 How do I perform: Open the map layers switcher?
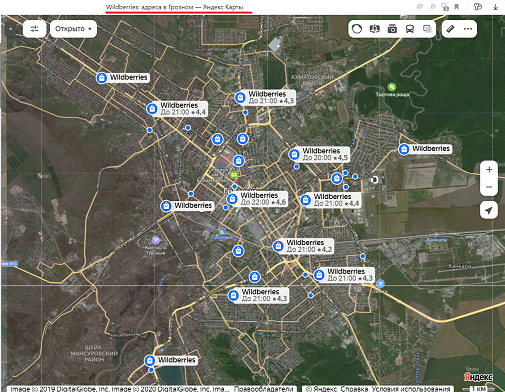coord(427,29)
